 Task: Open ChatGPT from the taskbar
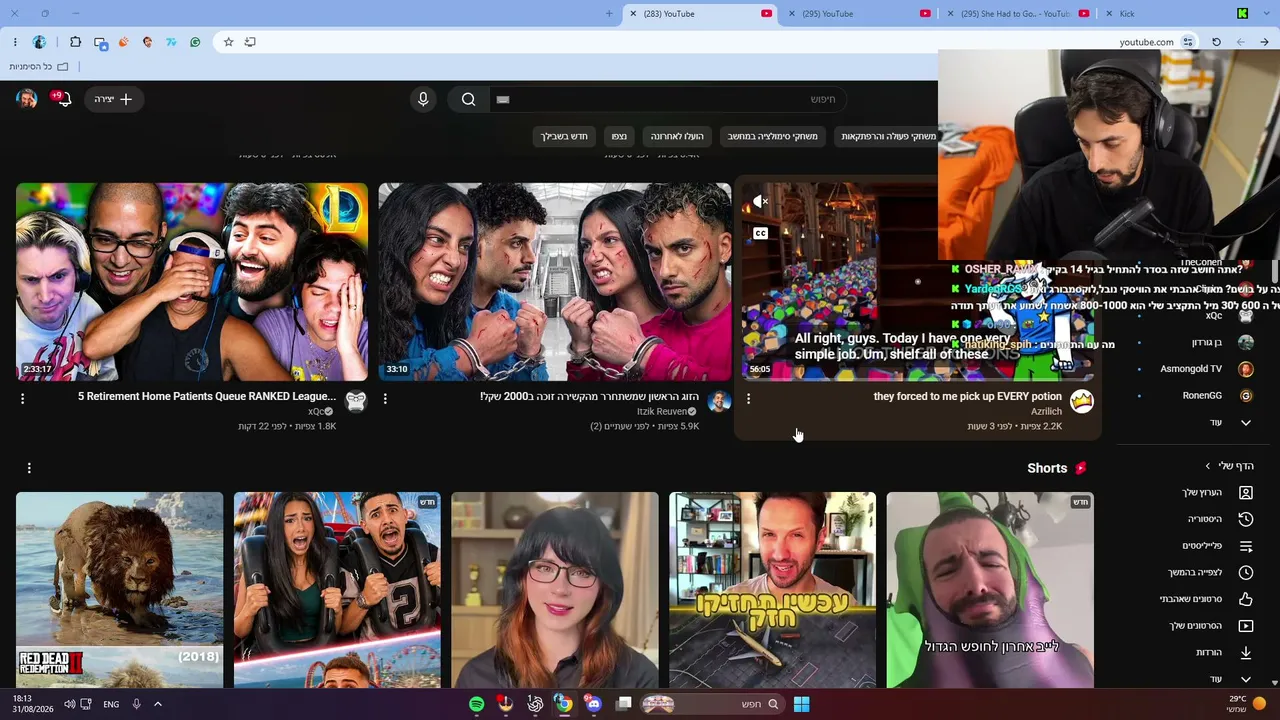(x=535, y=704)
